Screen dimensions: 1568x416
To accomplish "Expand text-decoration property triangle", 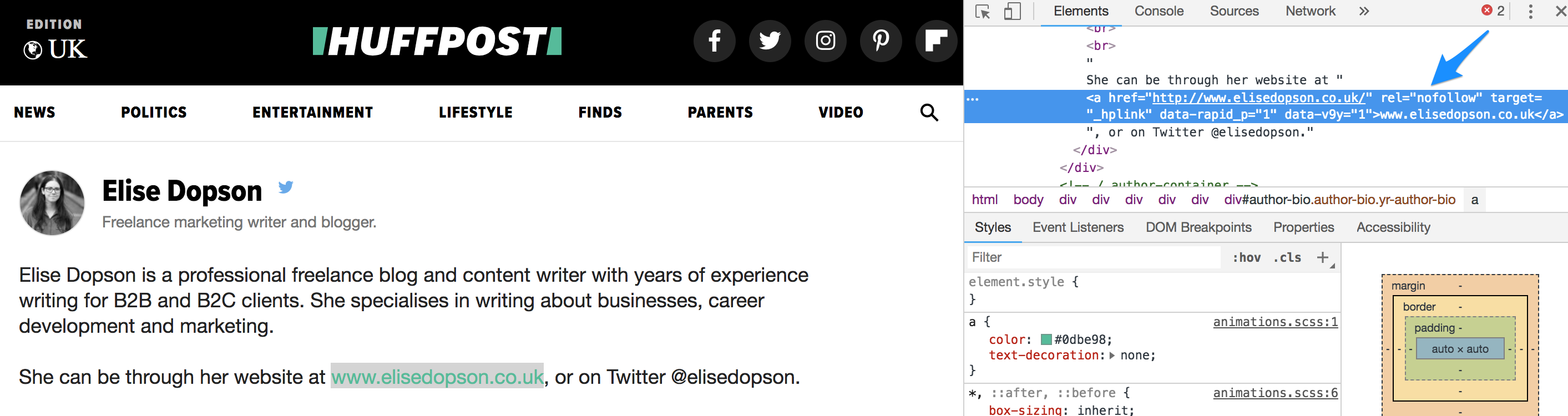I will point(1112,356).
